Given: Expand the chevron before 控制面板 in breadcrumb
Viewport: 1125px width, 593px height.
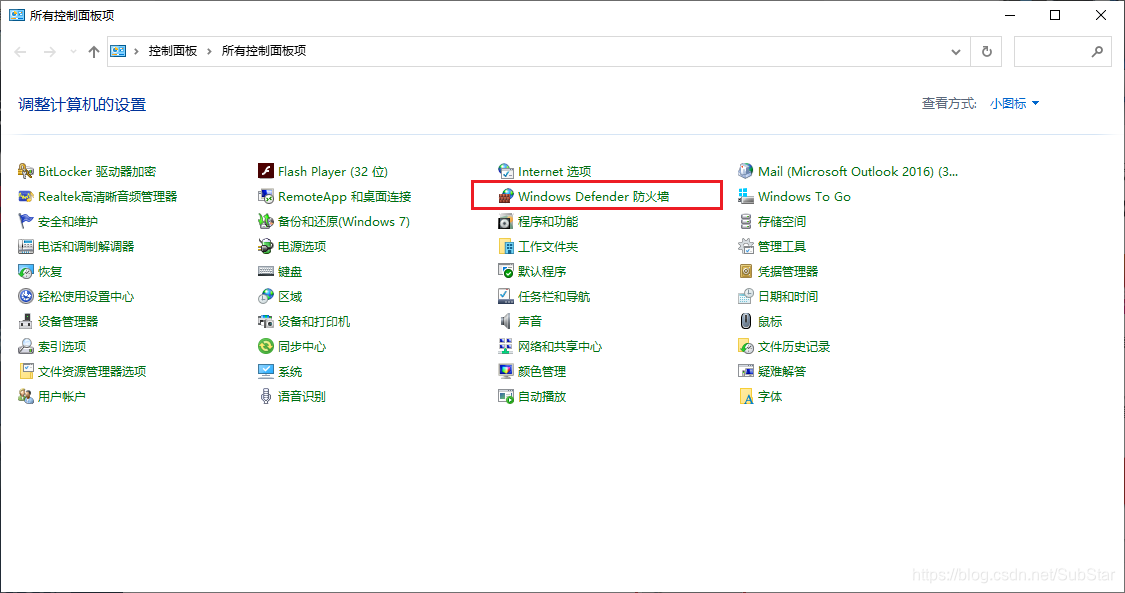Looking at the screenshot, I should click(x=136, y=51).
